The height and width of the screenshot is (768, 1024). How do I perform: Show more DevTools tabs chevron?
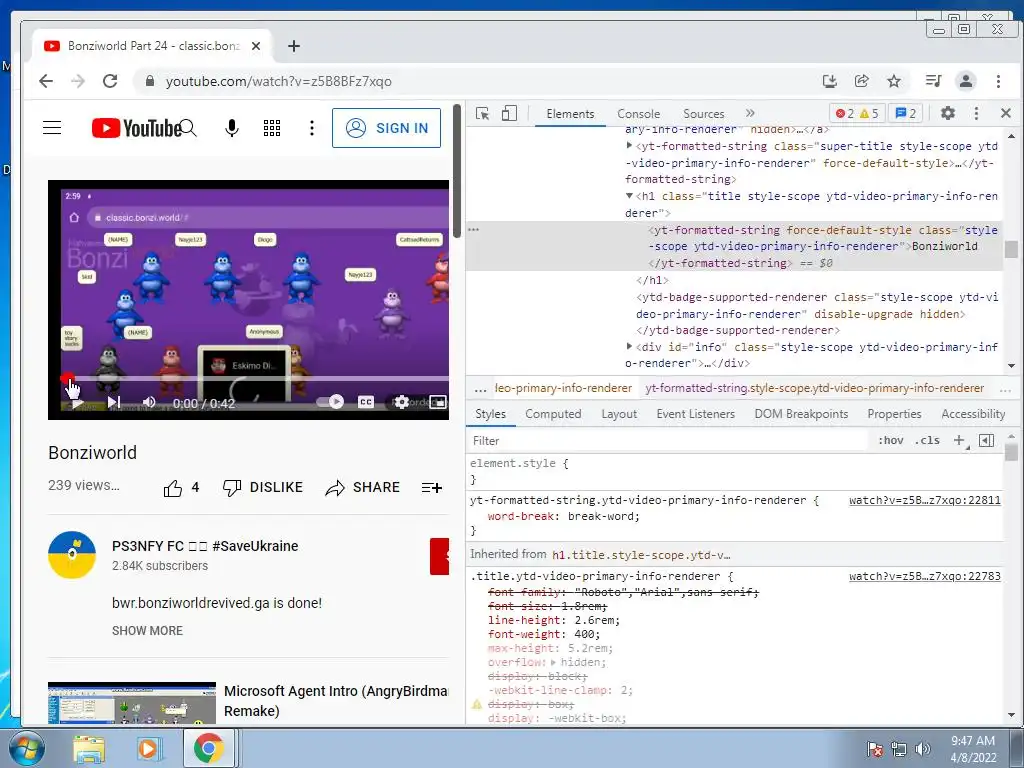[x=750, y=113]
